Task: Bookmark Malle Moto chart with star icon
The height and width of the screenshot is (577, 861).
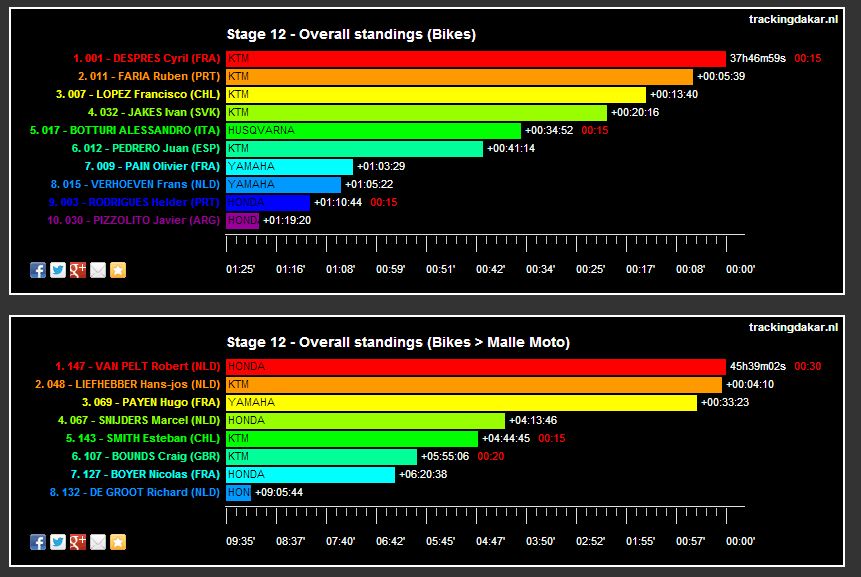Action: click(x=118, y=542)
